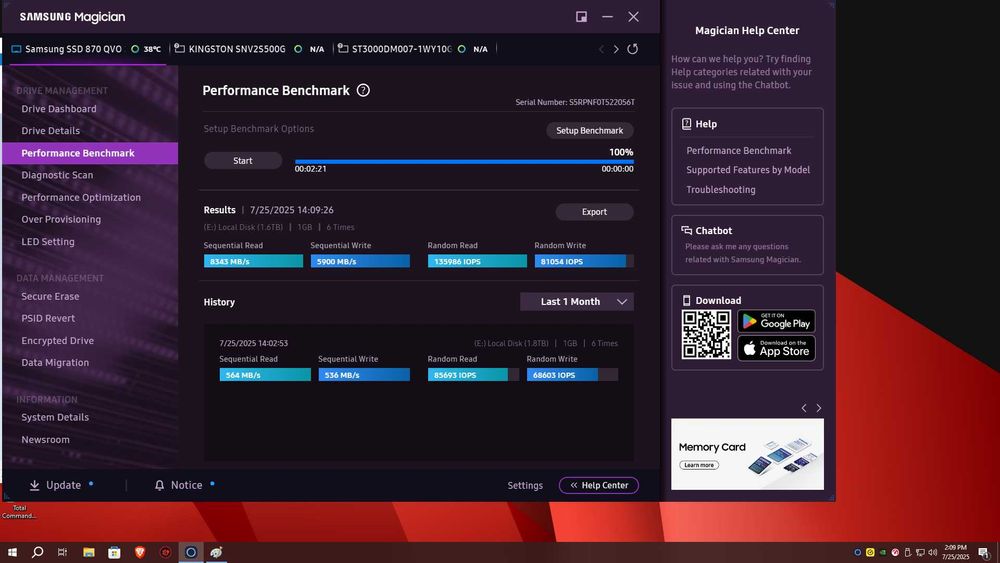Click the Setup Benchmark button
Screen dimensions: 1000x563
point(589,131)
